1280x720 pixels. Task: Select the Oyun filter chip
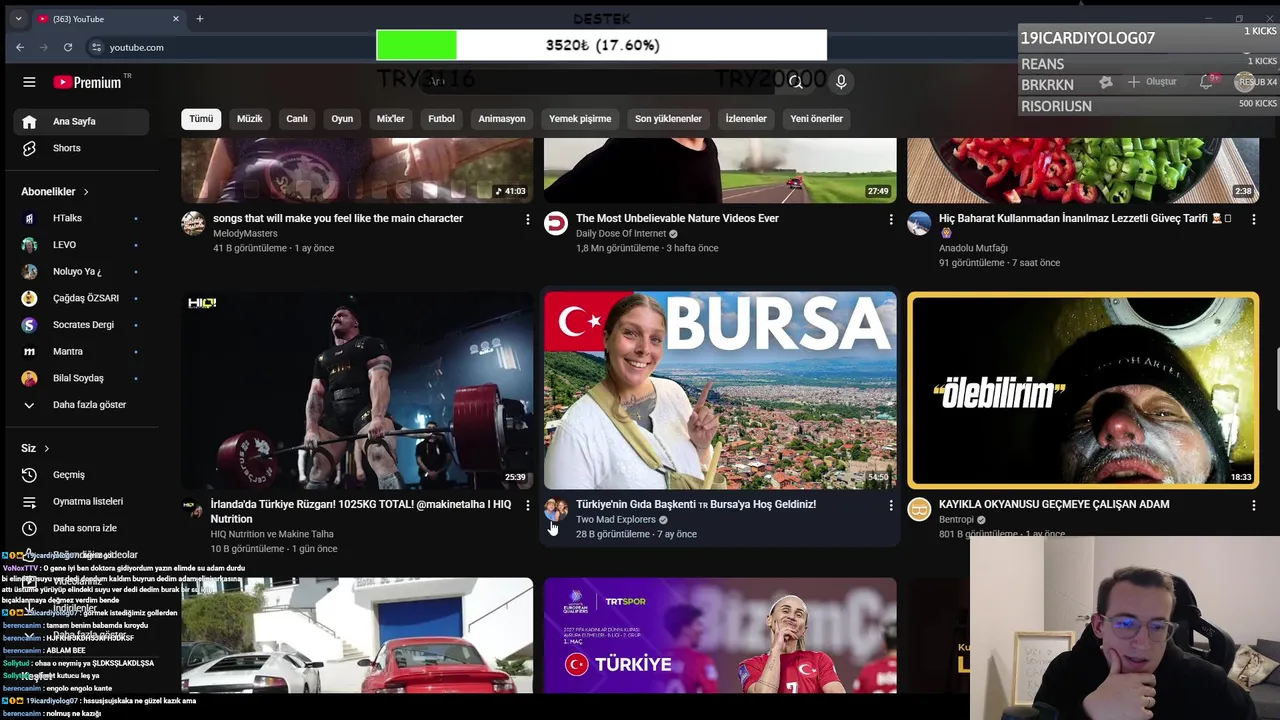[342, 118]
